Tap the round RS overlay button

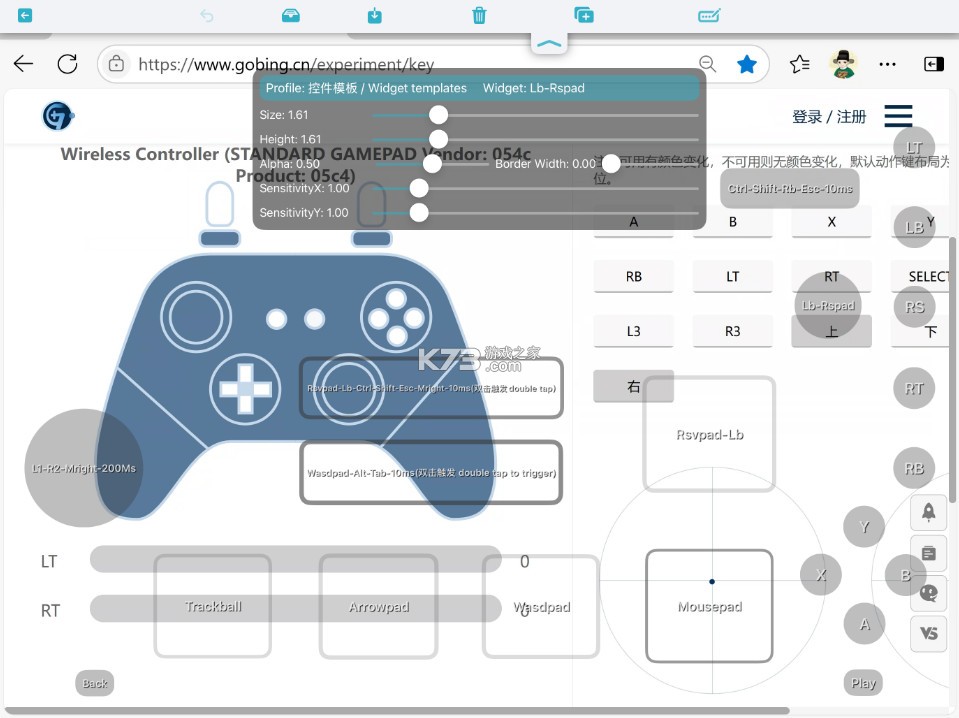(x=914, y=306)
